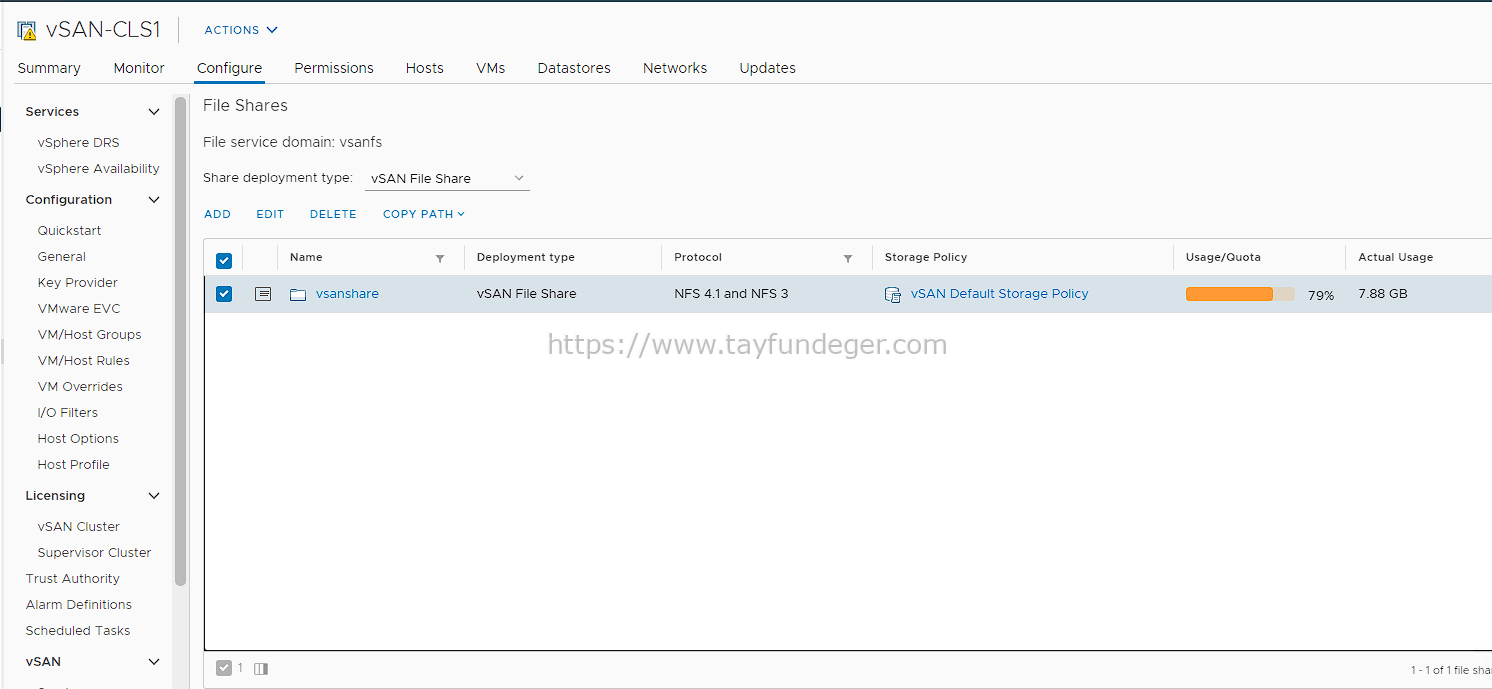This screenshot has width=1492, height=689.
Task: Switch to the Summary tab
Action: (49, 68)
